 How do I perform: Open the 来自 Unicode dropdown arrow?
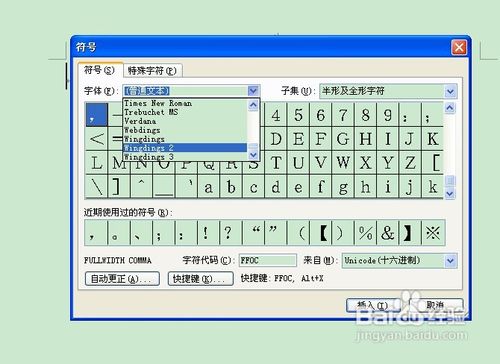click(450, 261)
